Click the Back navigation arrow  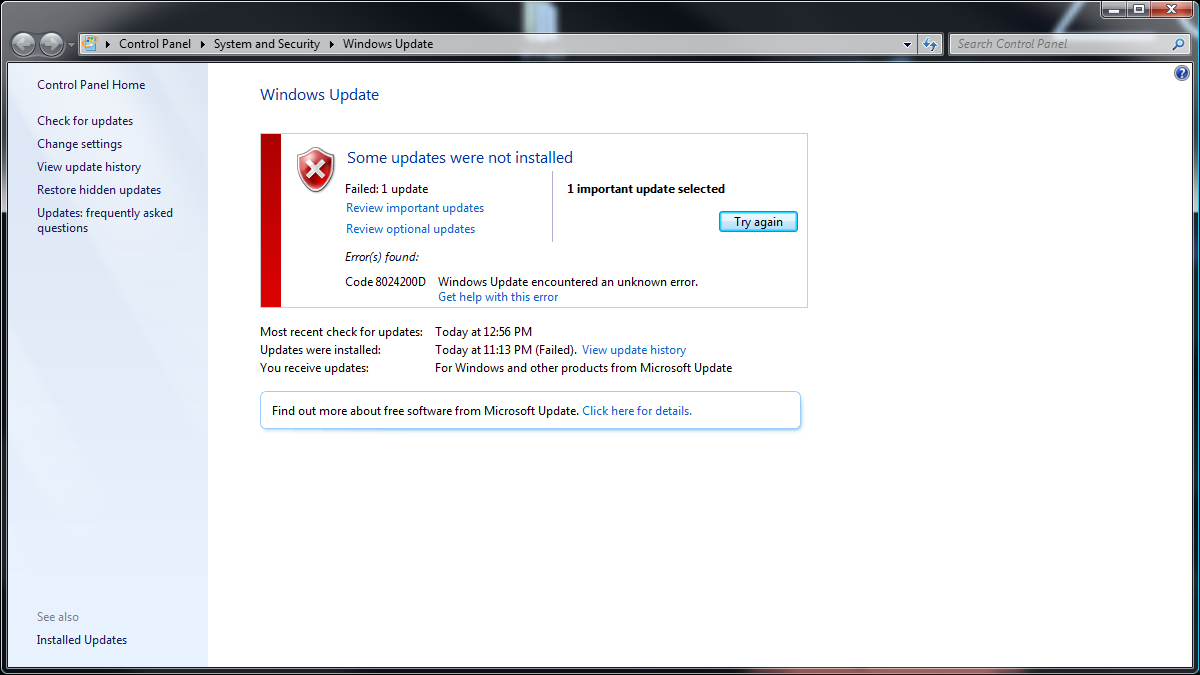(24, 44)
